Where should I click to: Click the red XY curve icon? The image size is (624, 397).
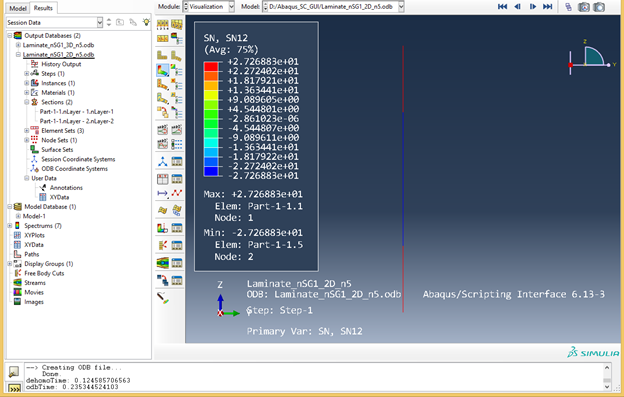[x=177, y=193]
